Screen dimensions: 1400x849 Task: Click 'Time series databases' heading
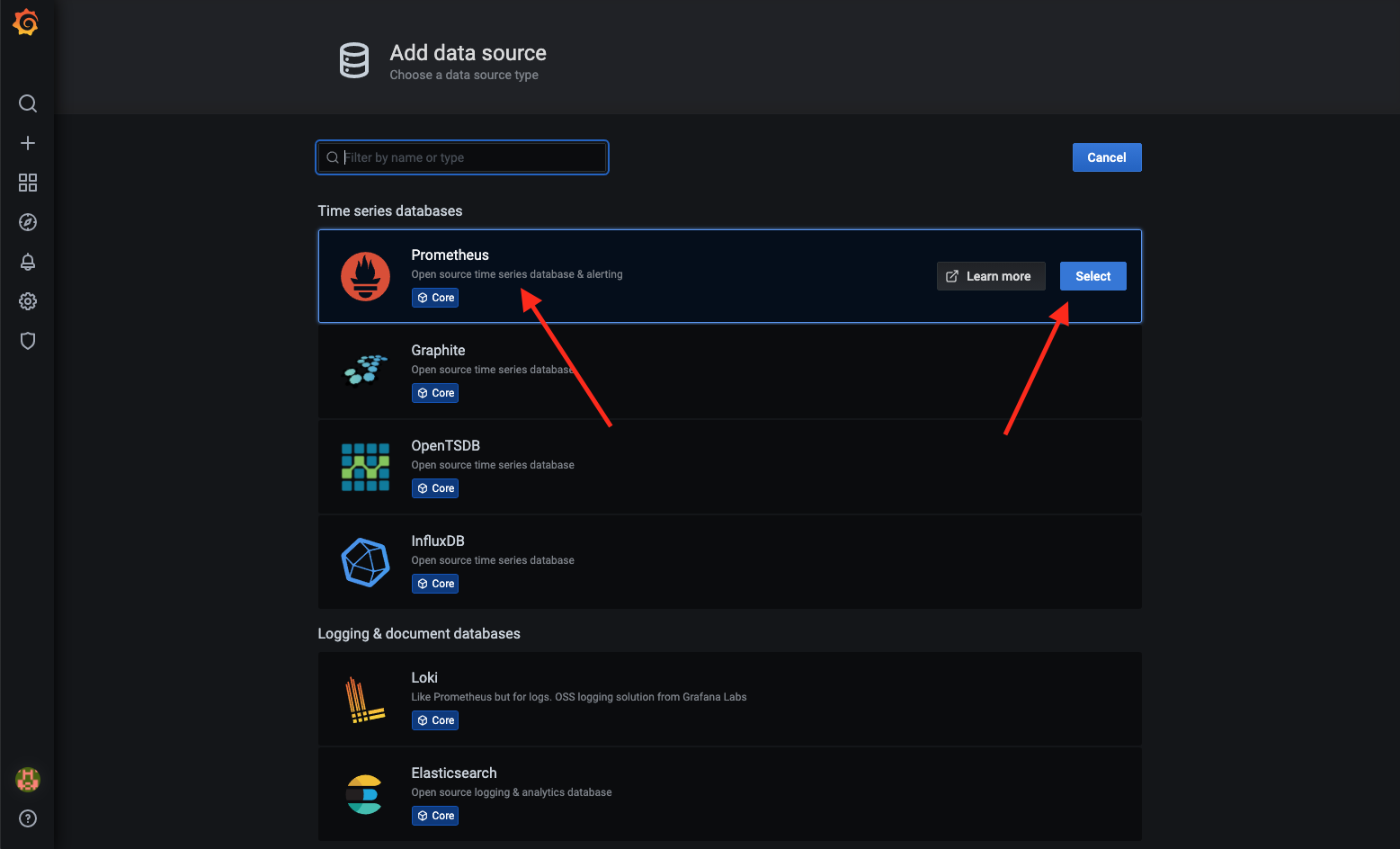(390, 210)
